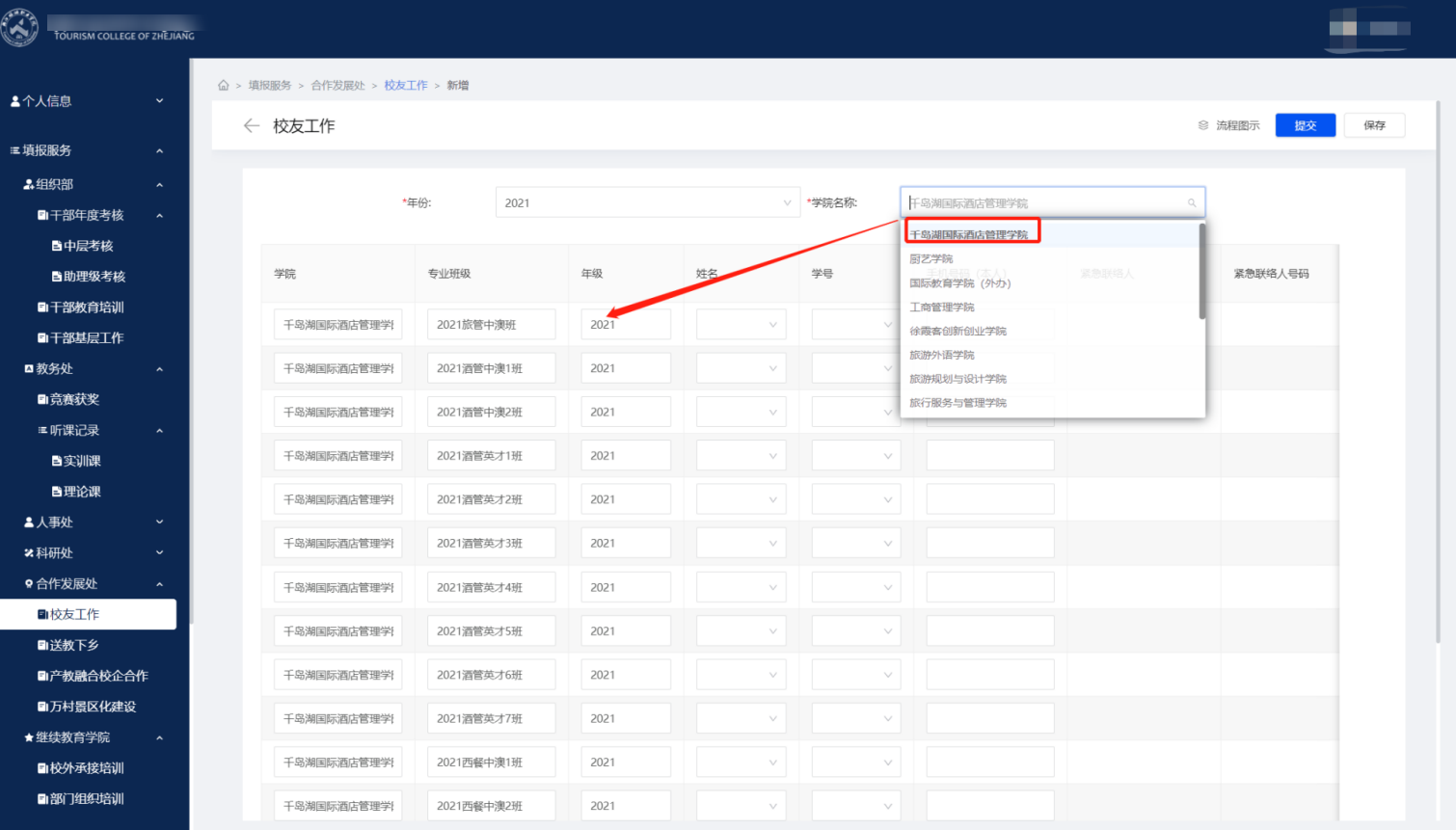Viewport: 1456px width, 830px height.
Task: Open 姓名 dropdown in 2021旅管中澳班 row
Action: [x=741, y=325]
